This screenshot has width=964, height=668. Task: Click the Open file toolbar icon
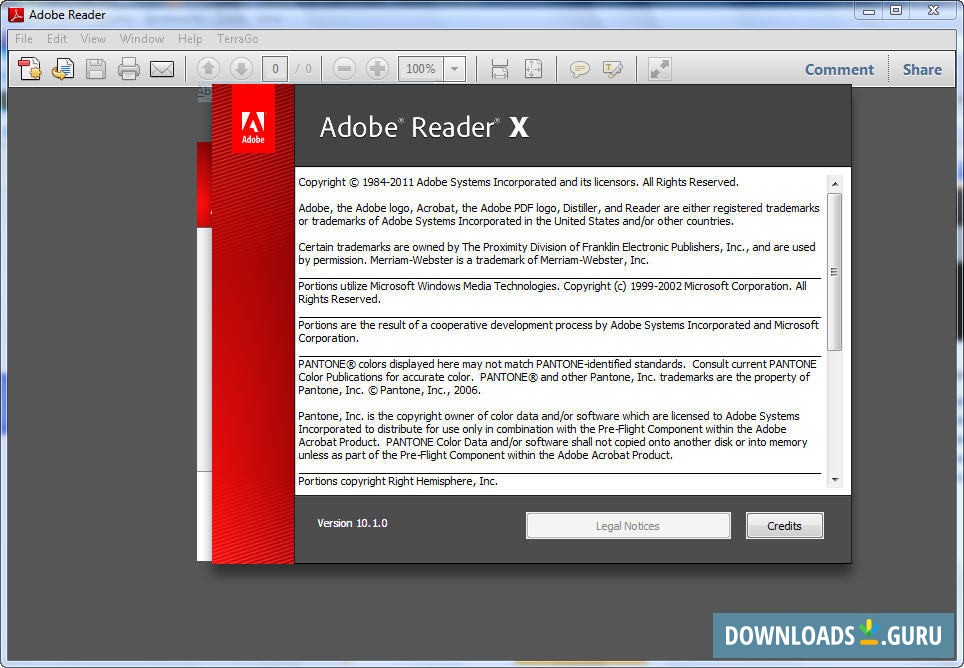[x=63, y=69]
